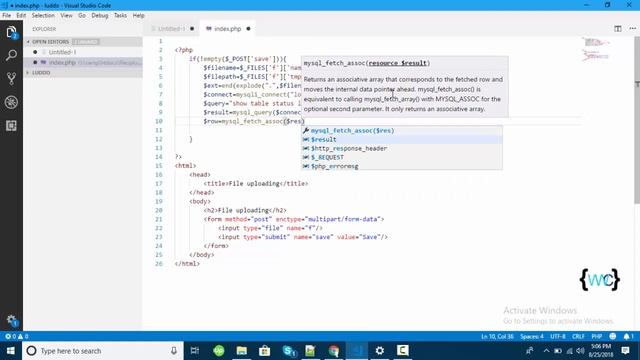The height and width of the screenshot is (360, 640).
Task: Click the Ln 10, Col 36 indicator
Action: pos(497,336)
